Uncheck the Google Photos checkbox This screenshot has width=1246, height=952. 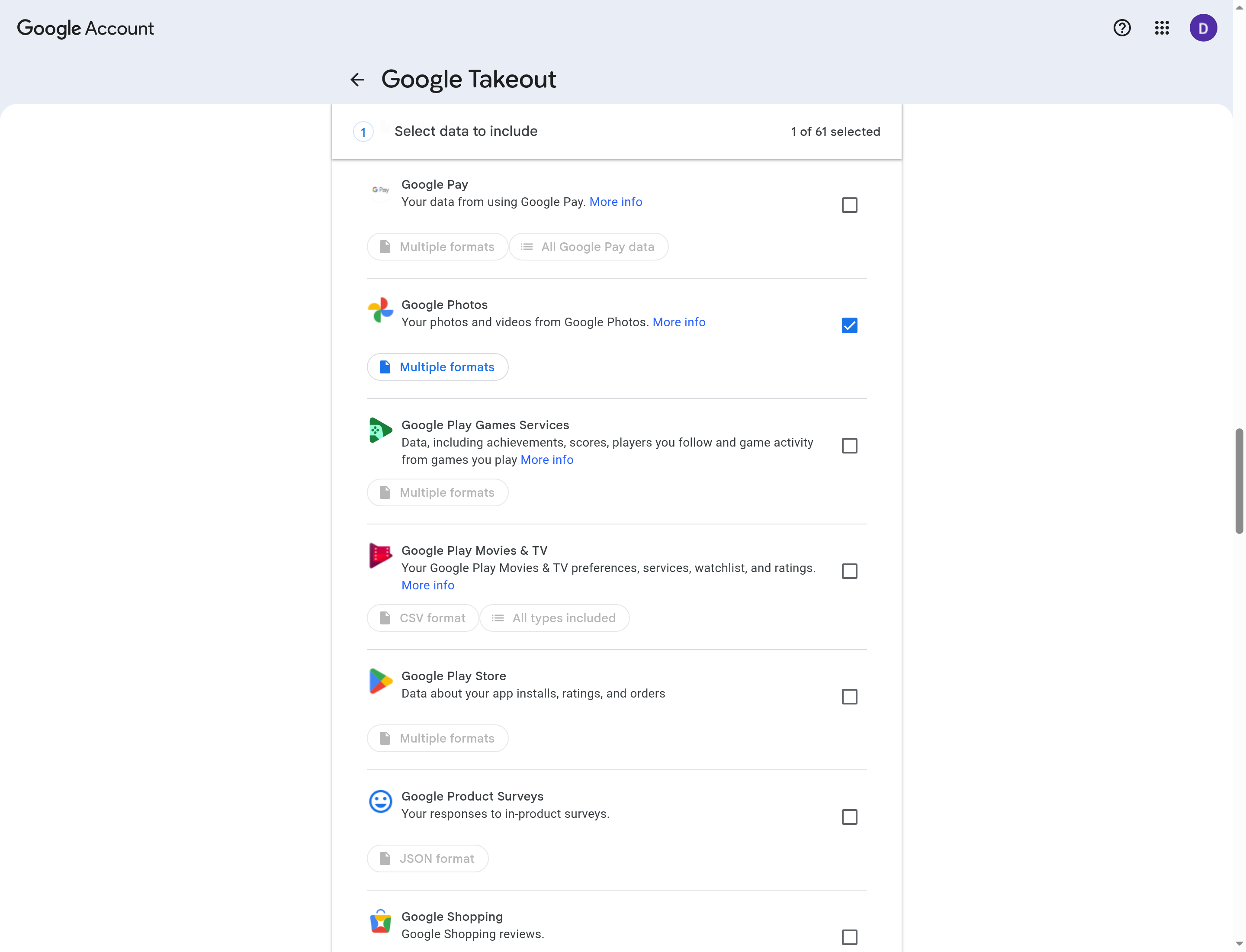click(x=849, y=325)
